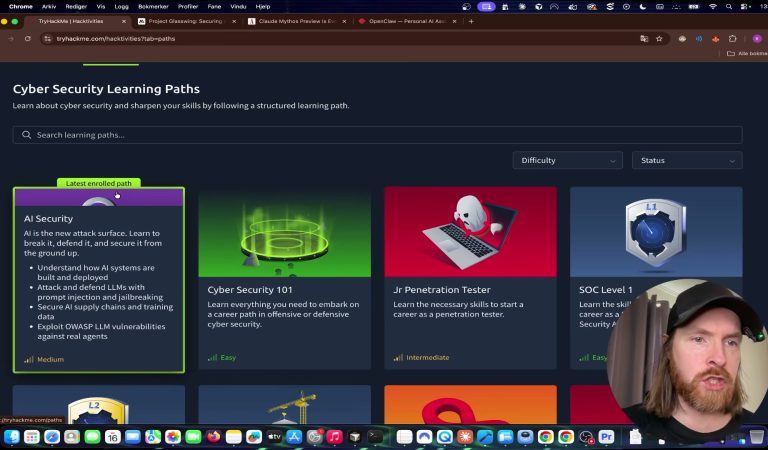
Task: Open Photos in the Dock
Action: (x=172, y=436)
